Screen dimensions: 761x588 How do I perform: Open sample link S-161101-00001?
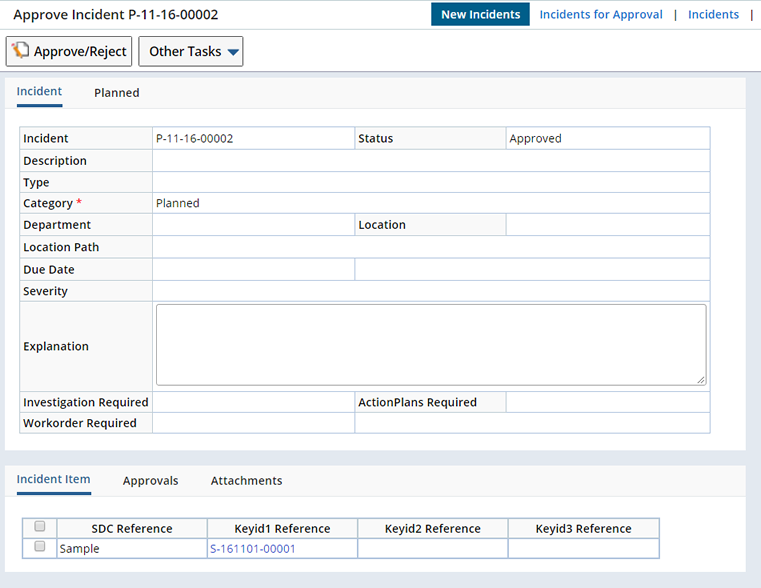pyautogui.click(x=252, y=549)
